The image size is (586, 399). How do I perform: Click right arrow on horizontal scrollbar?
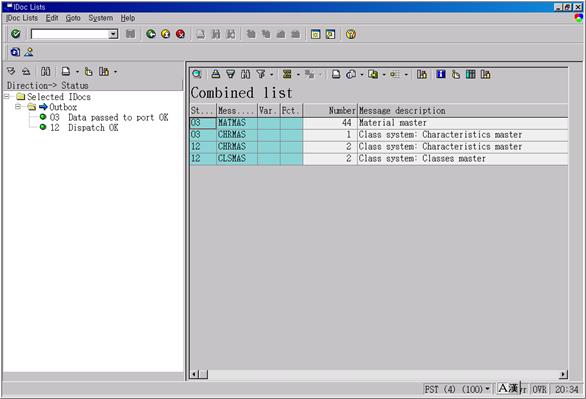pos(563,374)
